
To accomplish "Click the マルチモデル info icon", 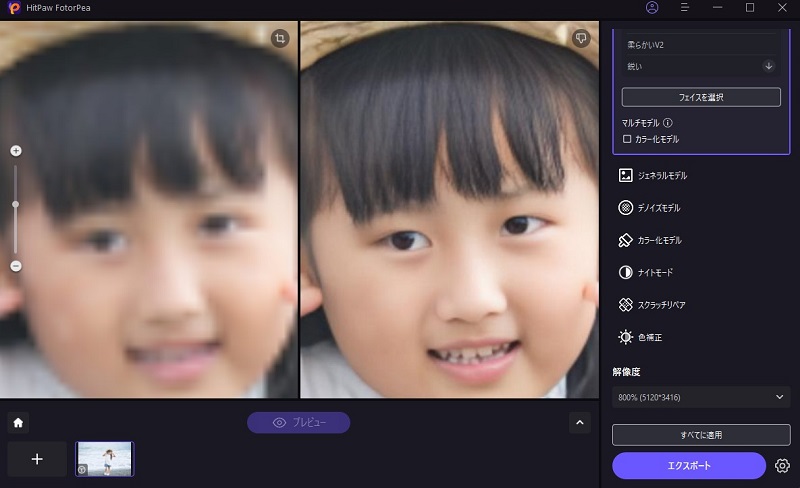I will pos(668,123).
